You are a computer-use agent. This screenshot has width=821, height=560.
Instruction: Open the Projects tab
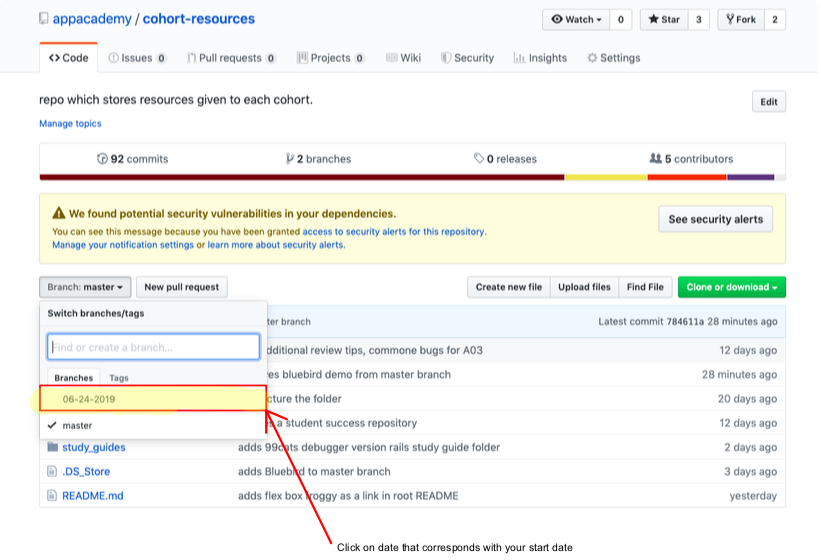coord(330,58)
